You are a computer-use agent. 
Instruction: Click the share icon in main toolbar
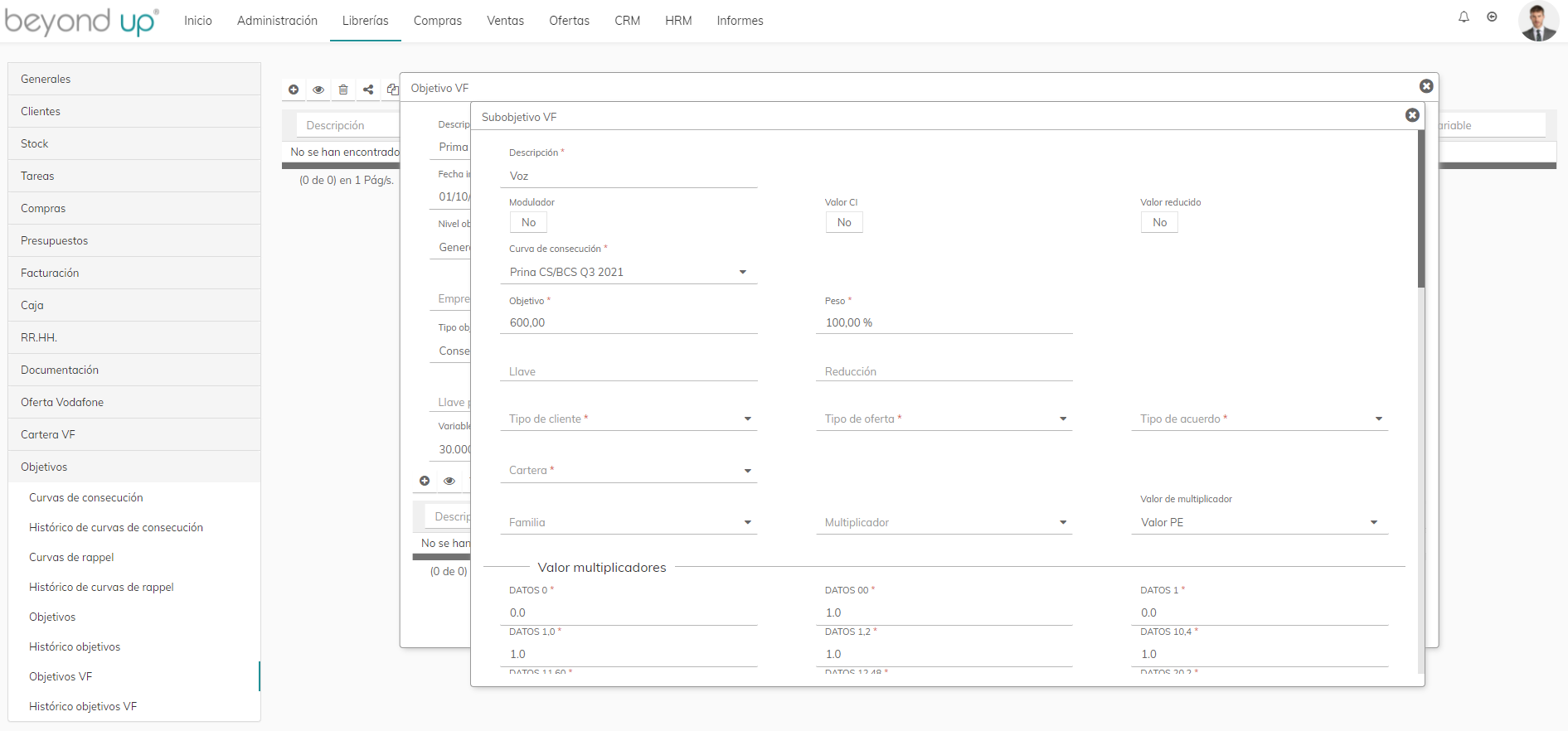click(x=368, y=90)
